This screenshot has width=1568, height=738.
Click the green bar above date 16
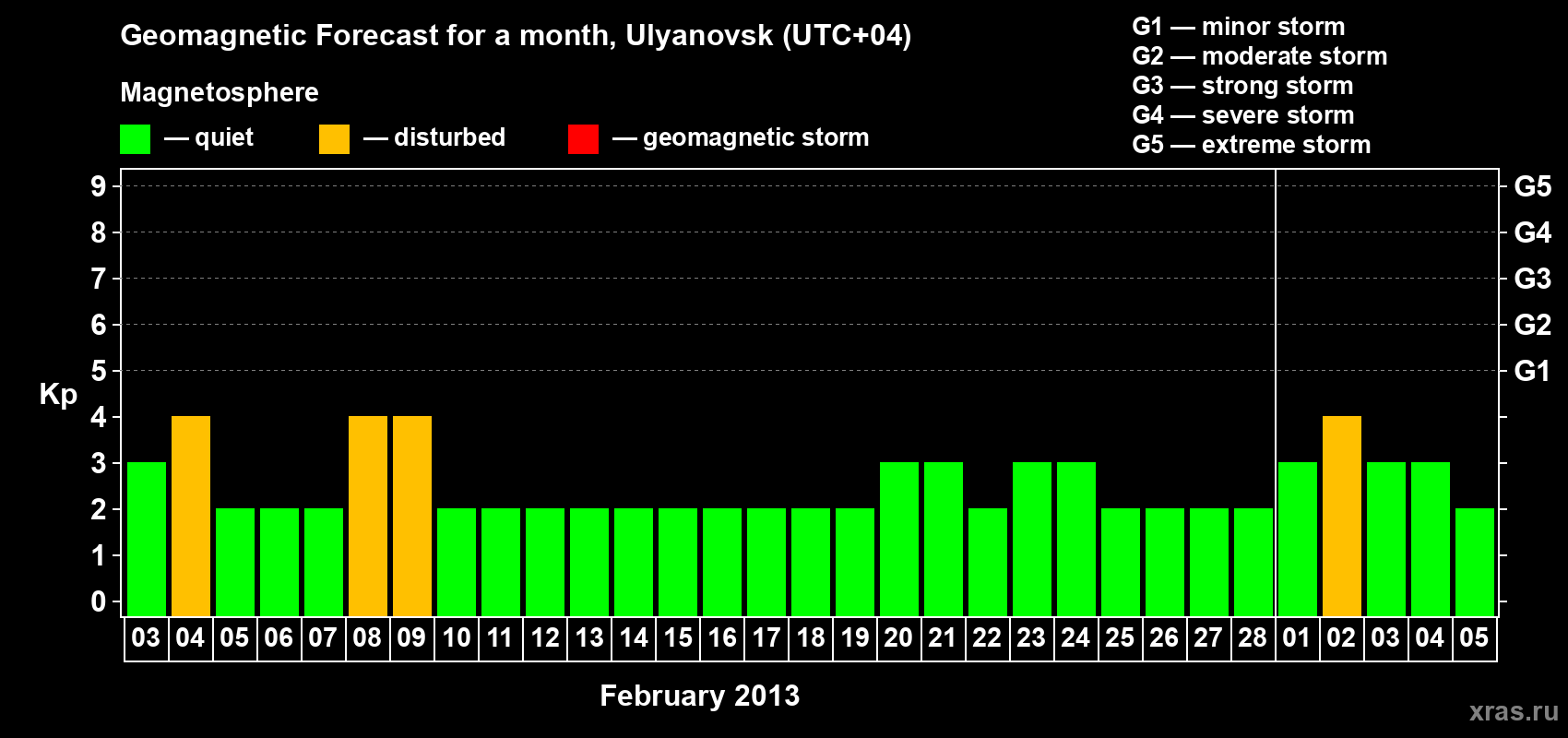722,563
